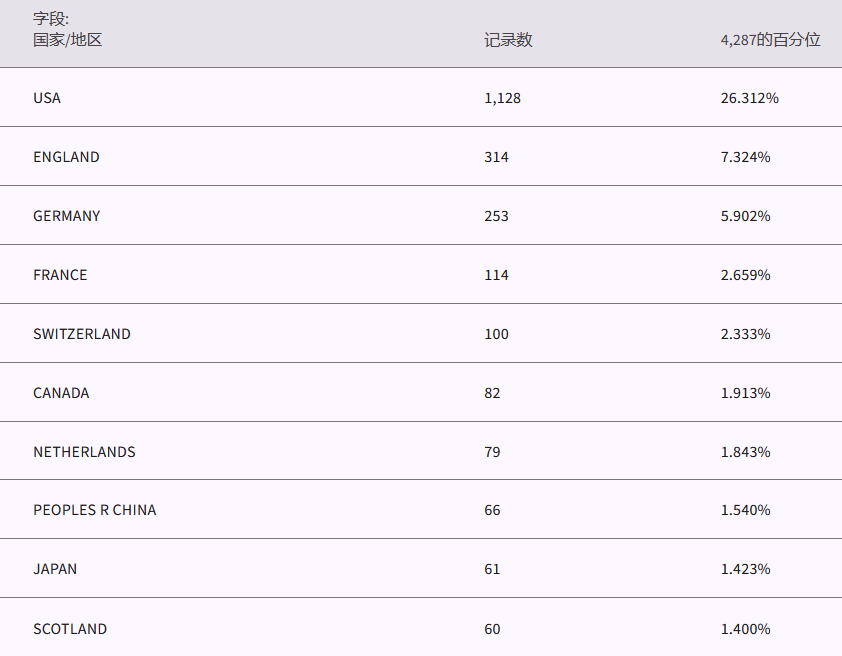Click the SCOTLAND country cell
This screenshot has height=656, width=842.
(70, 629)
